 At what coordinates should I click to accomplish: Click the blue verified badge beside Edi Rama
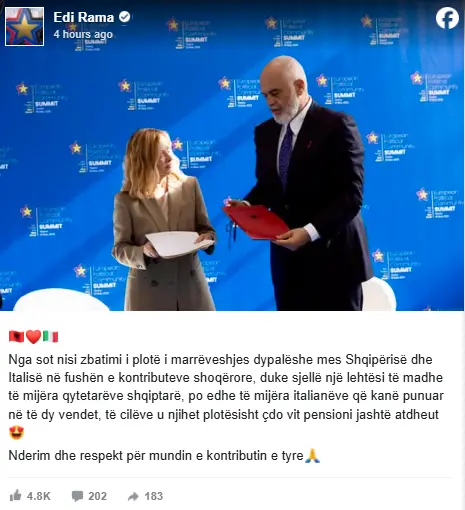[x=125, y=17]
